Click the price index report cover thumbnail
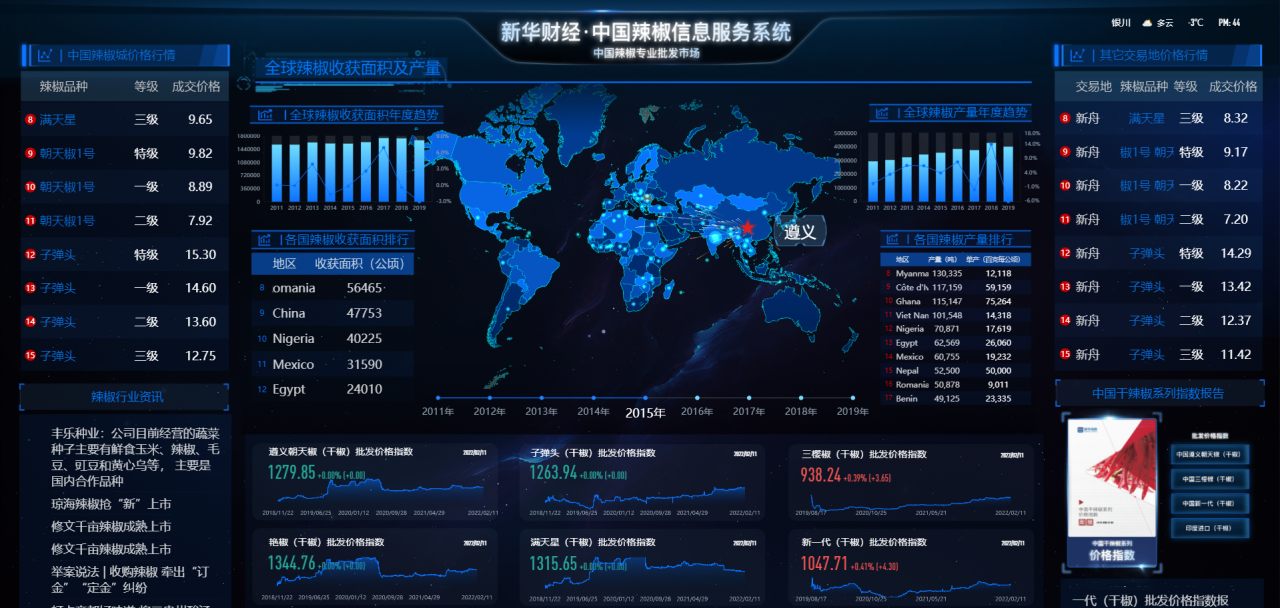This screenshot has width=1280, height=608. (1110, 490)
